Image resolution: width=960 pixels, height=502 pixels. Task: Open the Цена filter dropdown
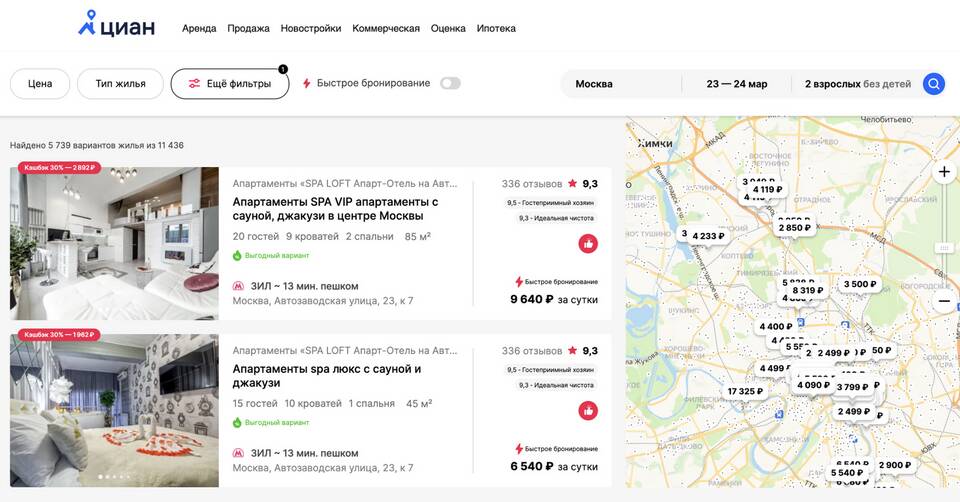point(40,84)
